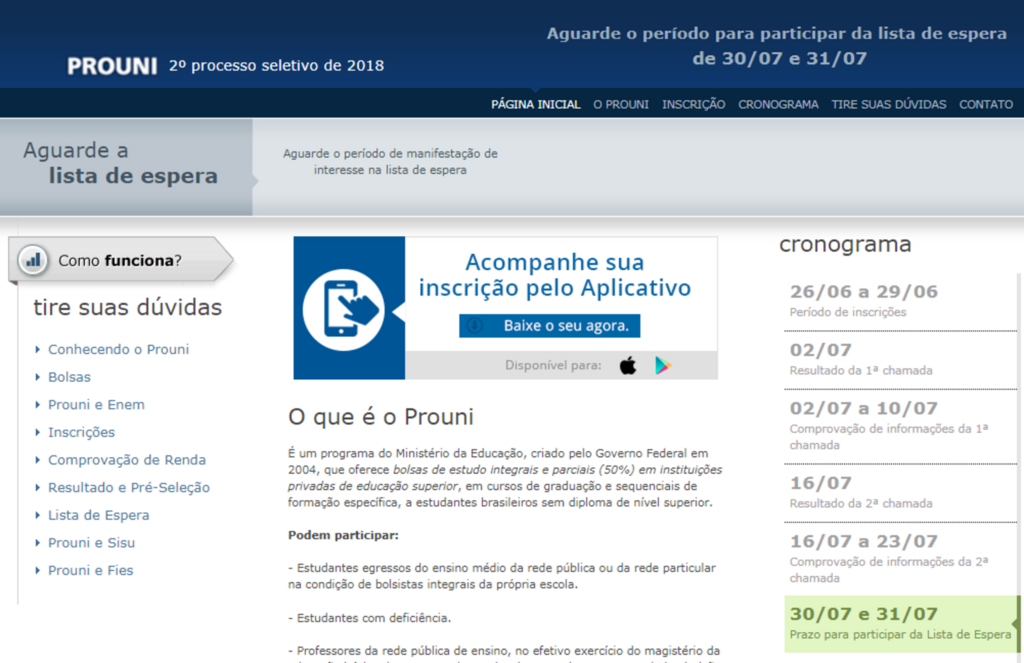This screenshot has width=1024, height=663.
Task: Click the Google Play store icon
Action: point(662,367)
